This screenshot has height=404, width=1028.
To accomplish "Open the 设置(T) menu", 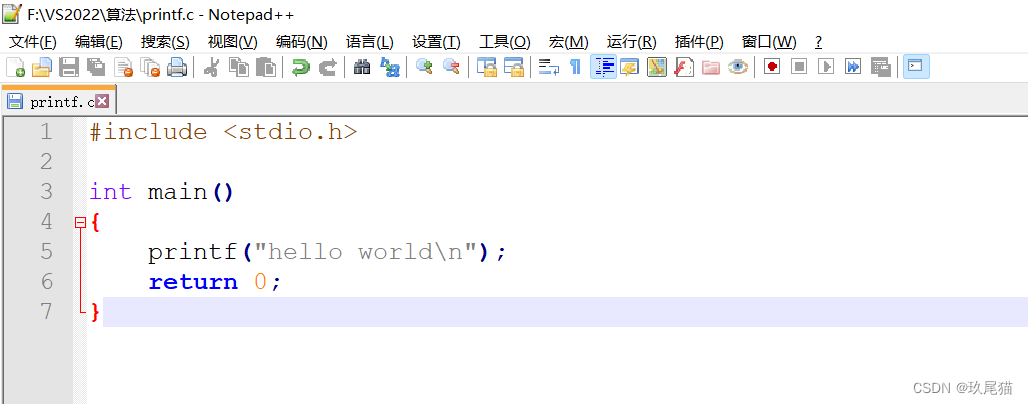I will pos(436,42).
